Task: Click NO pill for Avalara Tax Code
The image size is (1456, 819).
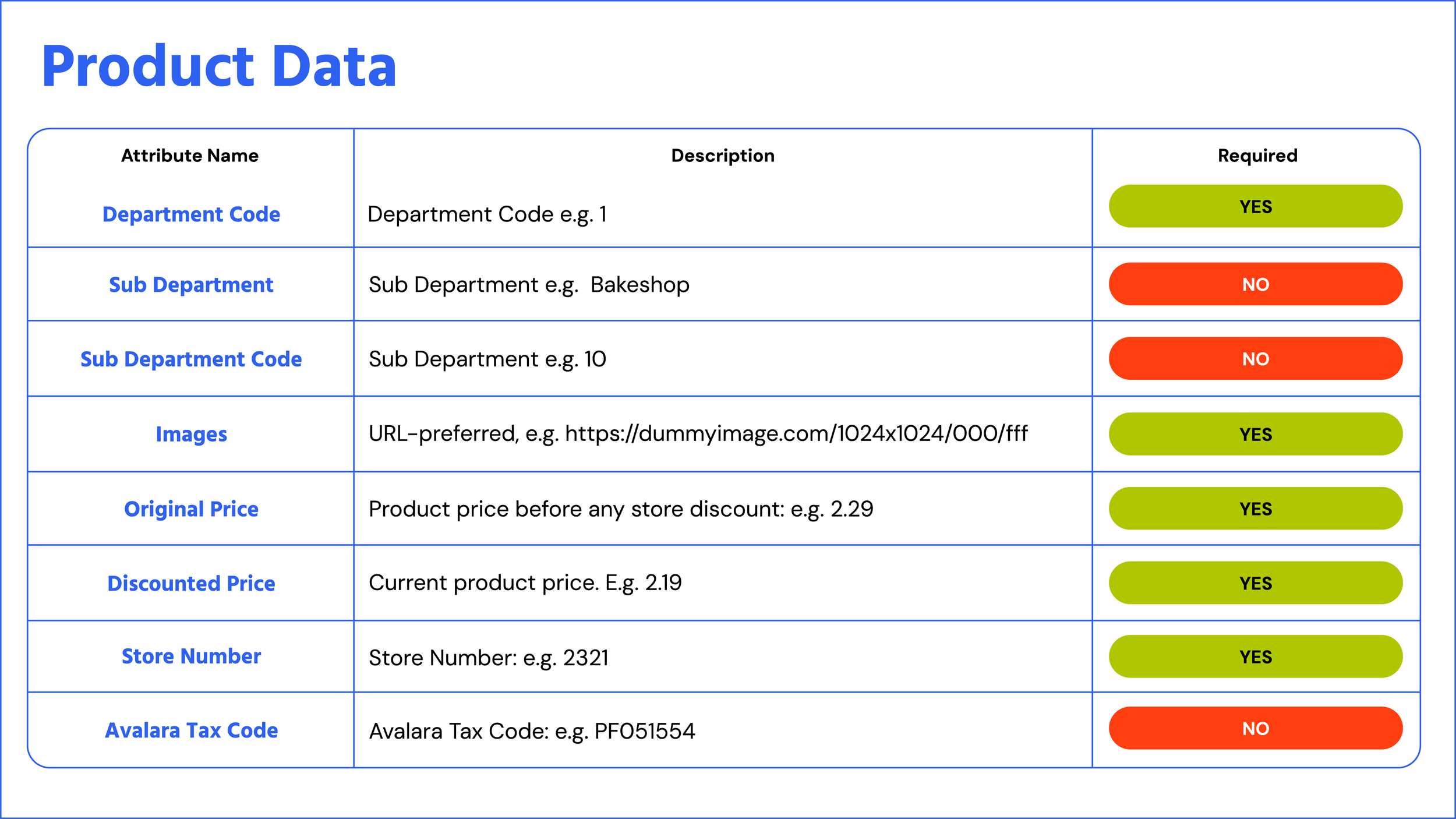Action: tap(1255, 728)
